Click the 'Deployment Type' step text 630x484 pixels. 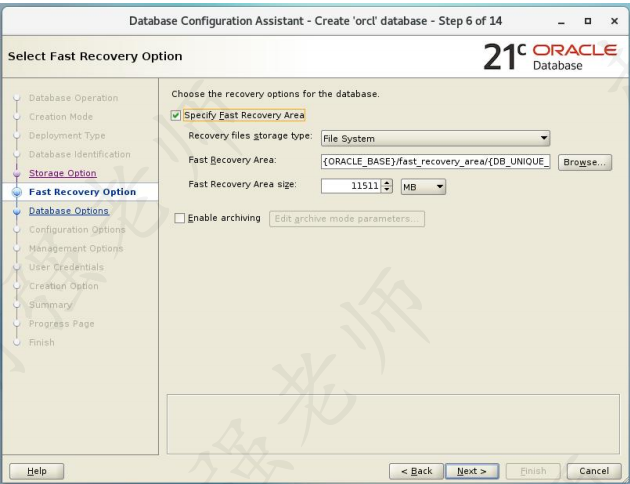point(67,136)
